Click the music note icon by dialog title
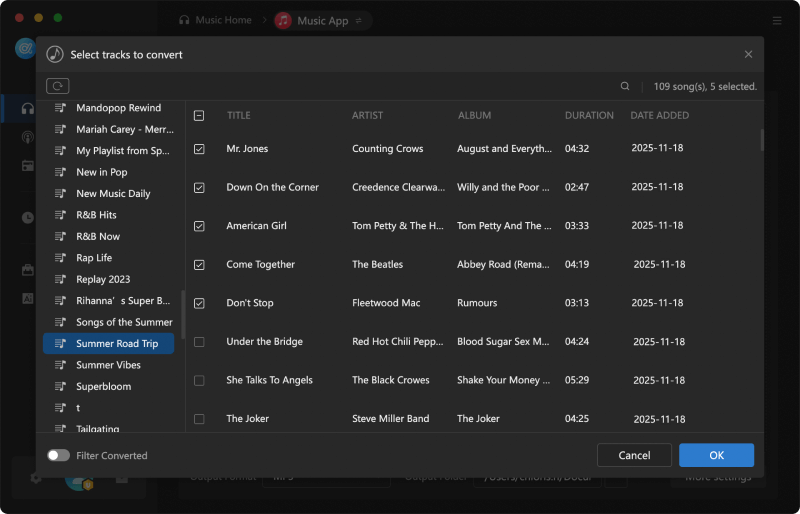Screen dimensions: 800x514 click(x=55, y=54)
